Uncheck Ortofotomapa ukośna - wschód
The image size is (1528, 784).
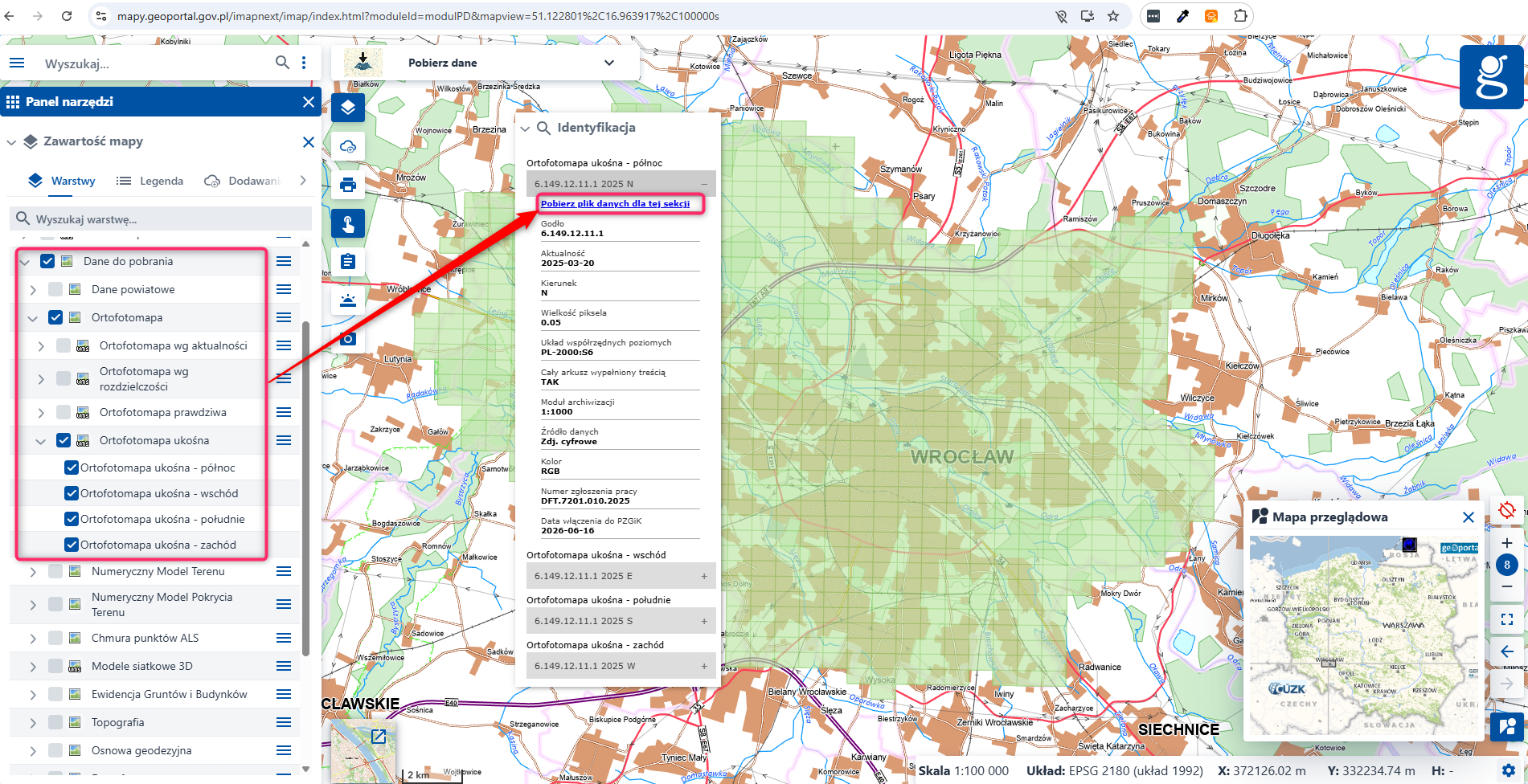tap(72, 493)
